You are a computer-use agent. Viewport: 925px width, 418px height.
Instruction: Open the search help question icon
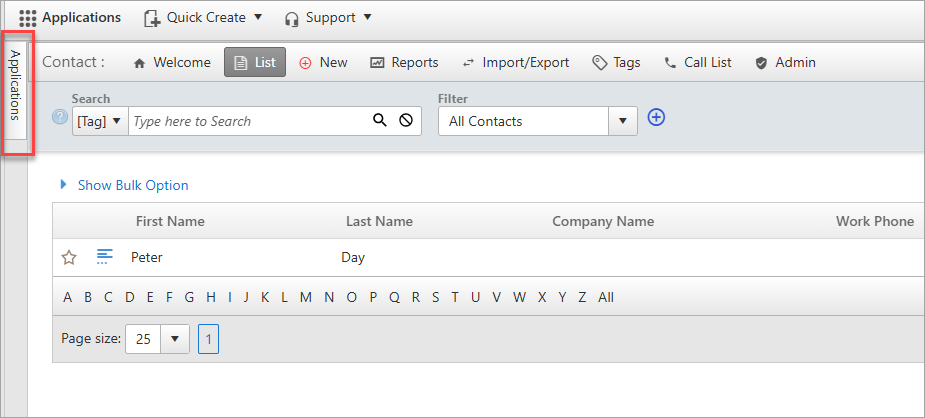click(60, 117)
